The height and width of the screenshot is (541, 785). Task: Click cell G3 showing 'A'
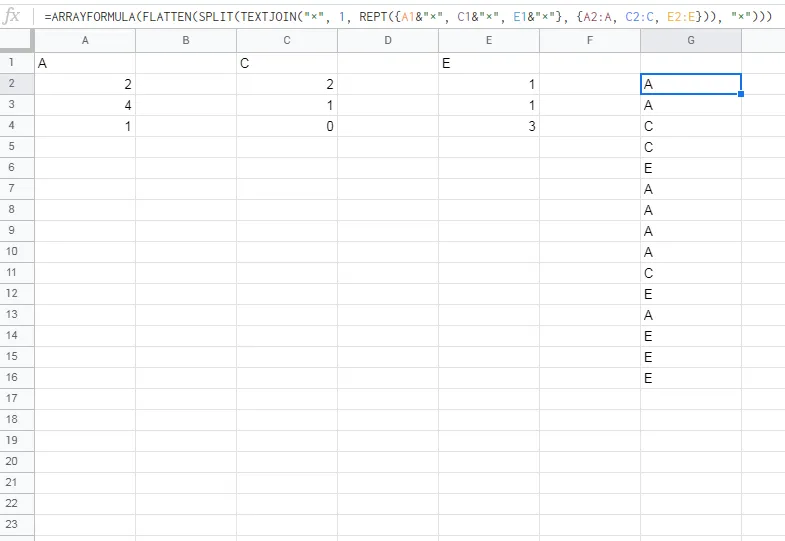[691, 105]
